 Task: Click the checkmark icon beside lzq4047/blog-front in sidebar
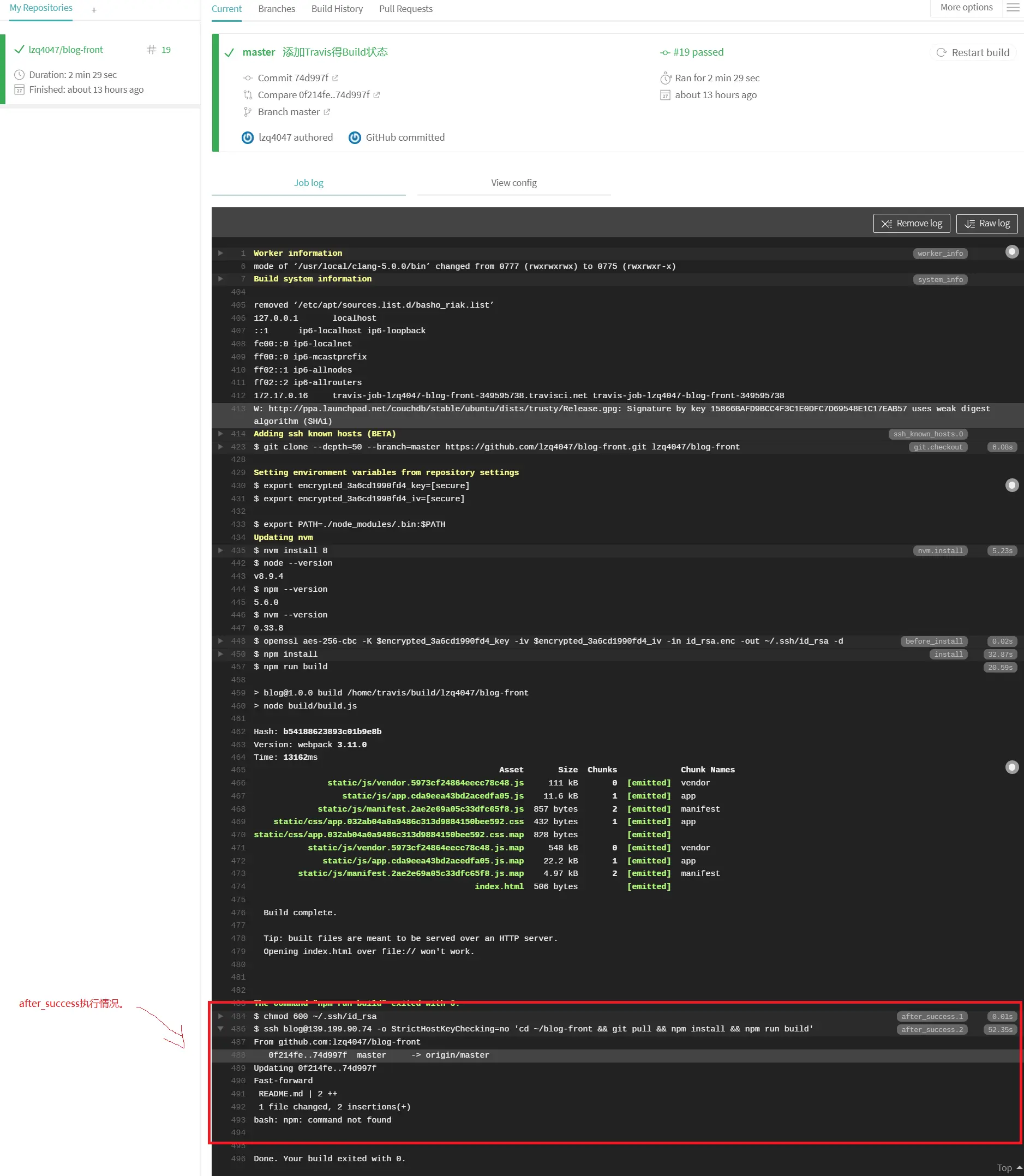click(x=20, y=49)
